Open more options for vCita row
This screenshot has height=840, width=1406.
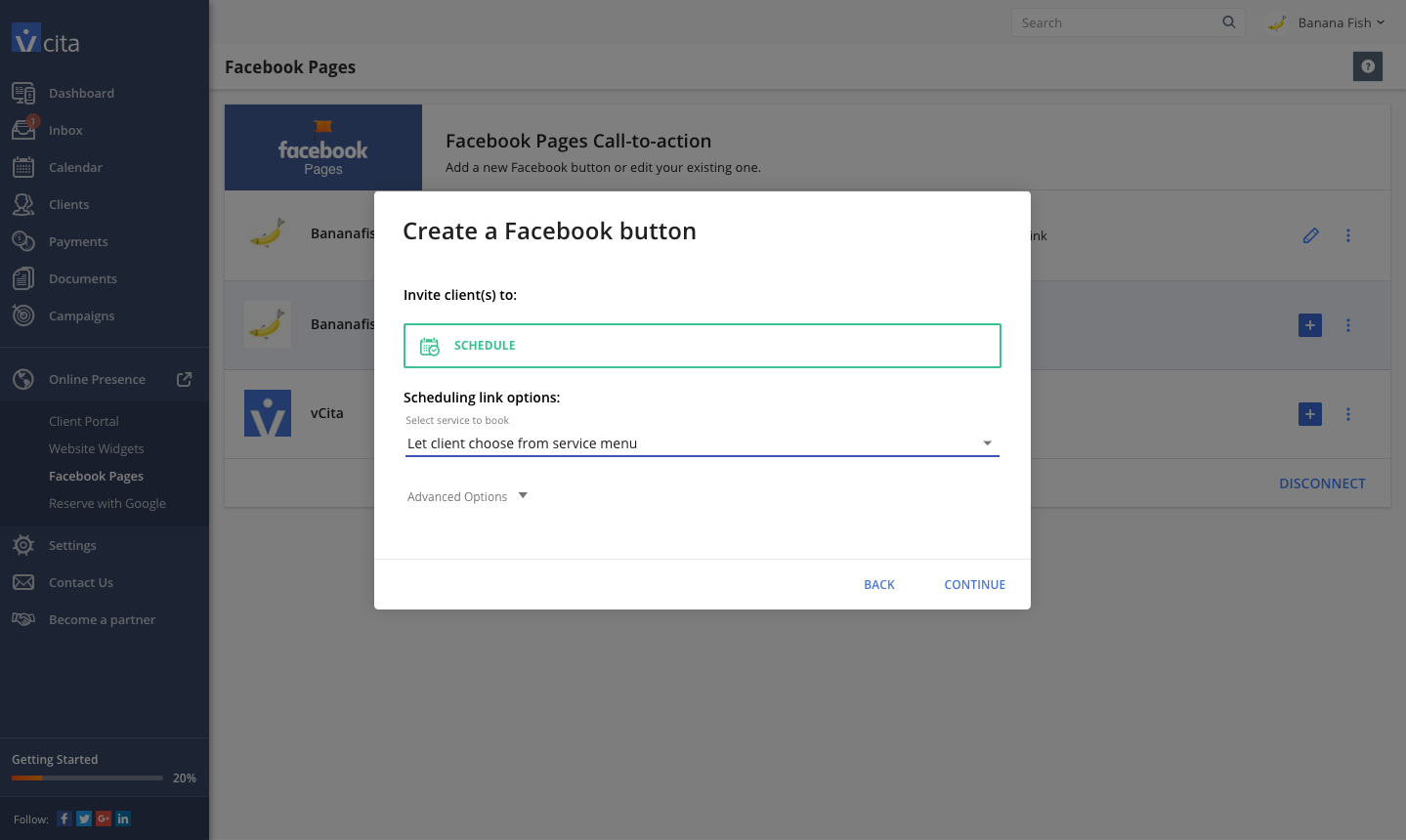coord(1348,414)
